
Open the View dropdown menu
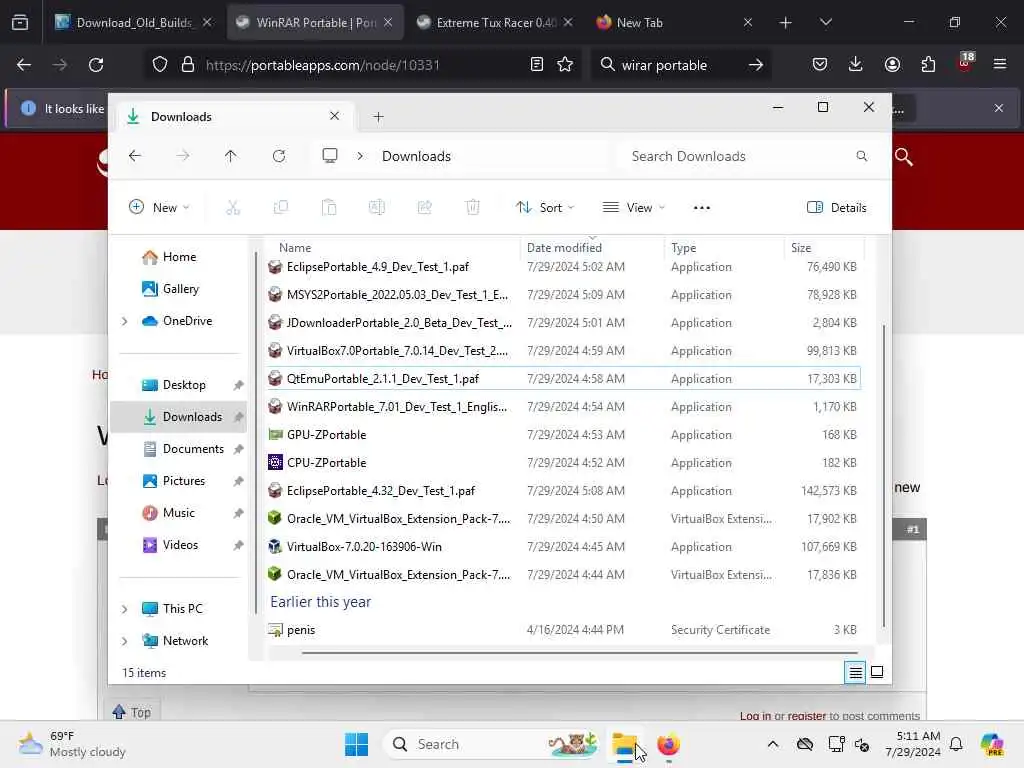633,208
